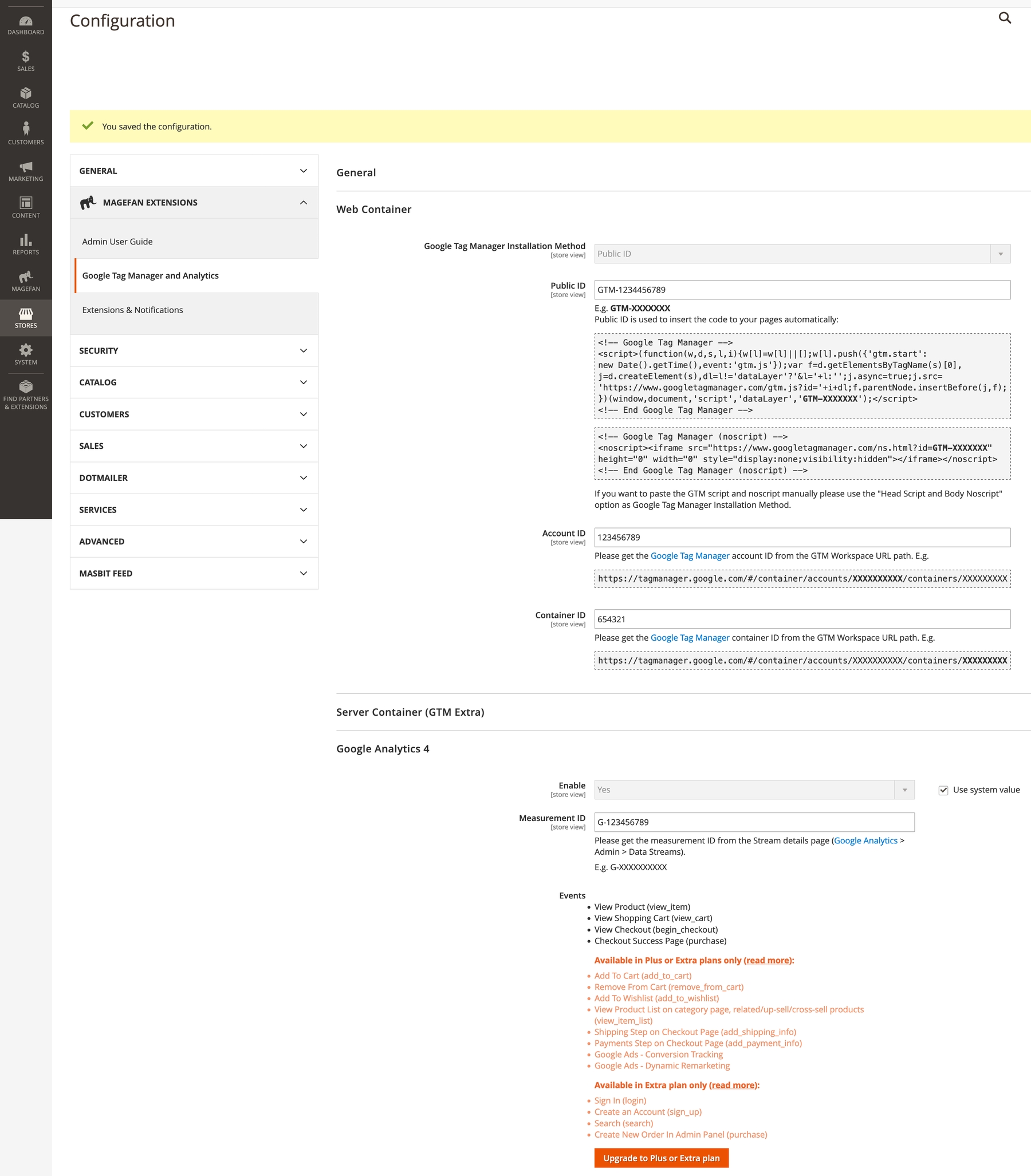1031x1176 pixels.
Task: Click Upgrade to Plus or Extra plan
Action: [661, 1158]
